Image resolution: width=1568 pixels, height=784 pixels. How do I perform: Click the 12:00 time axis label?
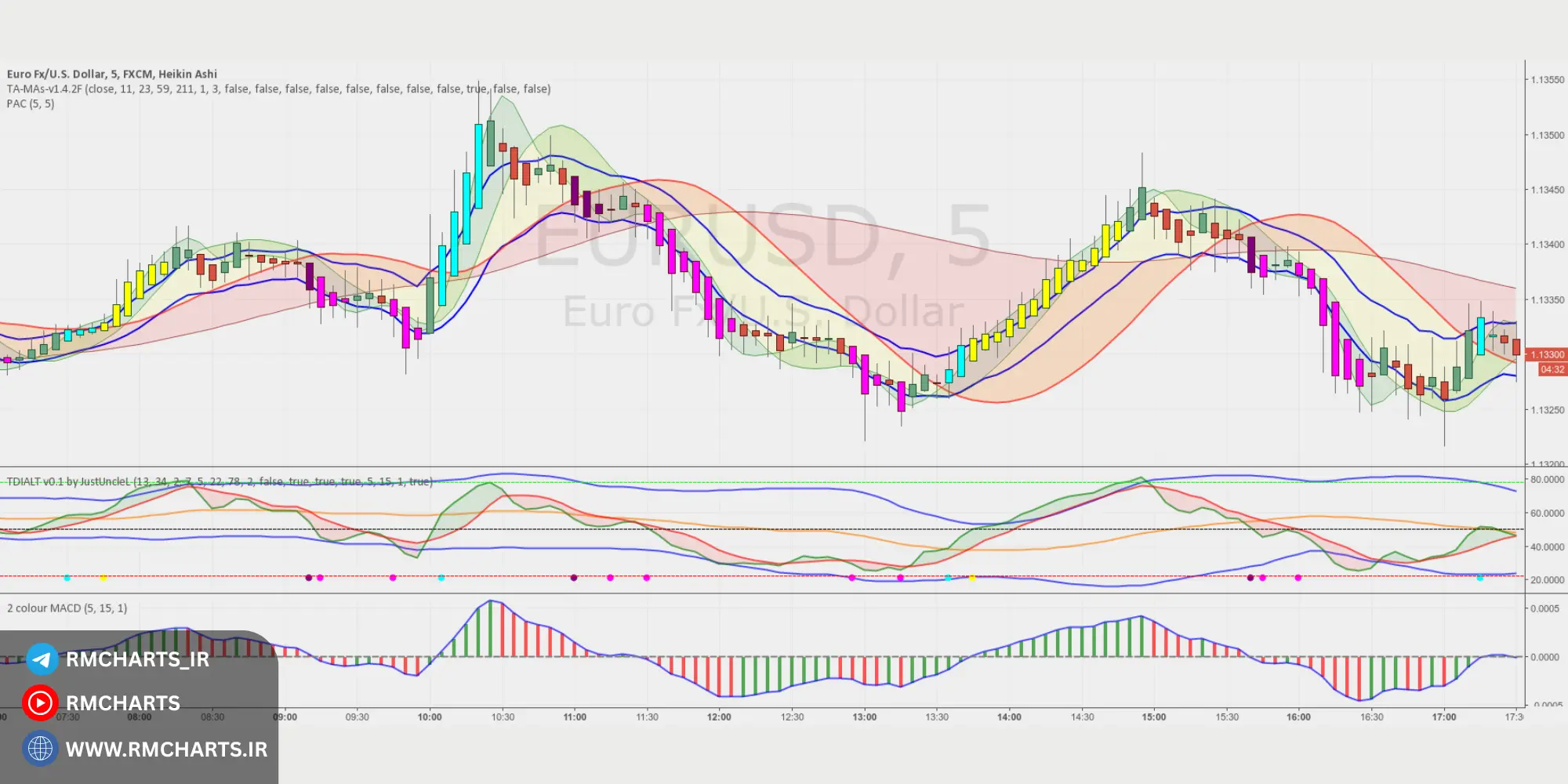(719, 717)
